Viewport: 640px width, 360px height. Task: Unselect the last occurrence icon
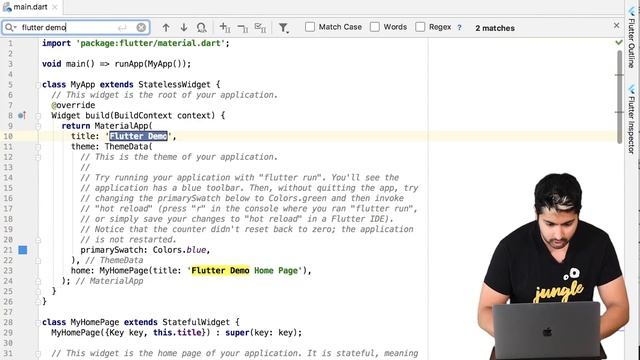[x=243, y=28]
